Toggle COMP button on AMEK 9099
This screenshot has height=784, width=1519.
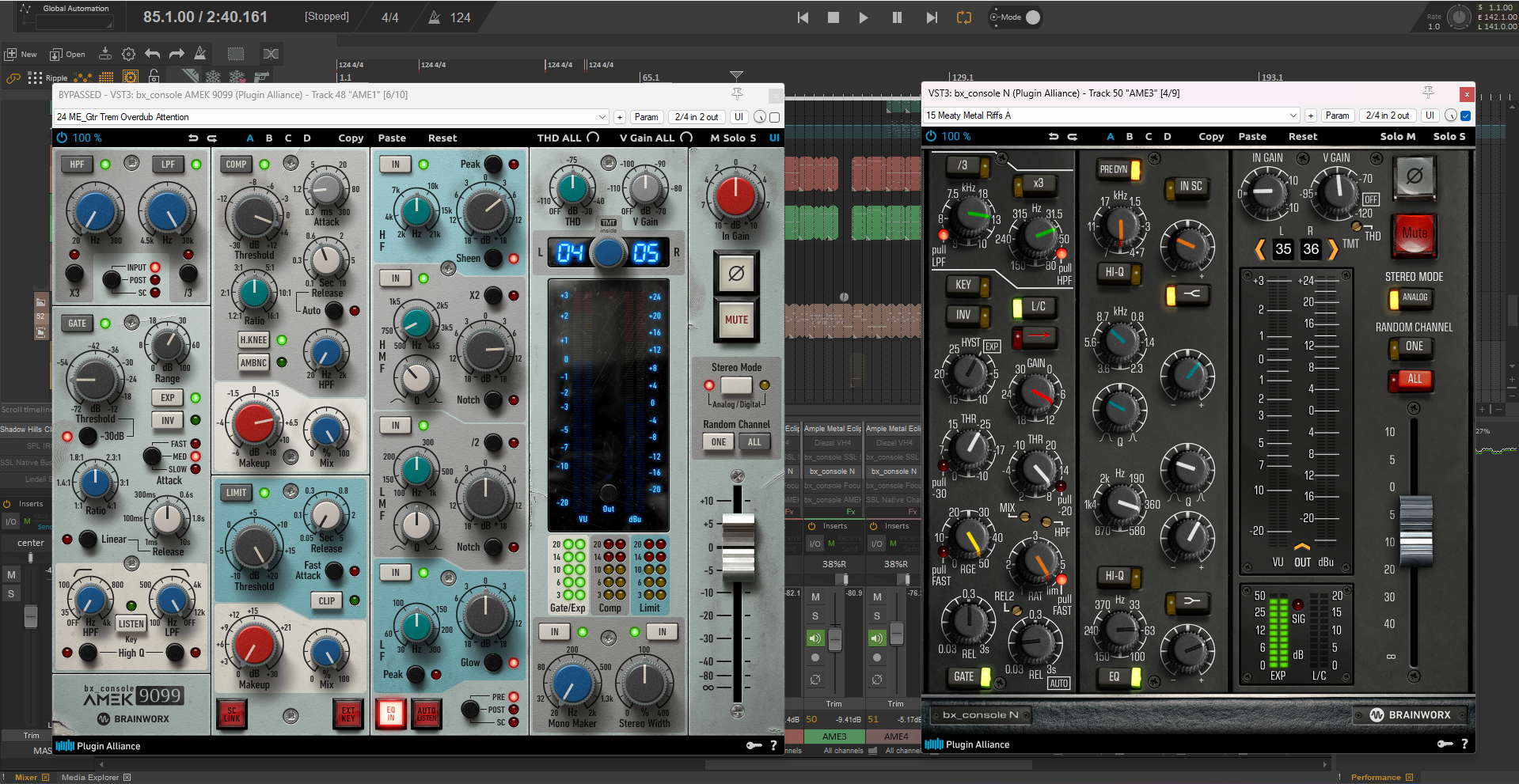pos(236,165)
